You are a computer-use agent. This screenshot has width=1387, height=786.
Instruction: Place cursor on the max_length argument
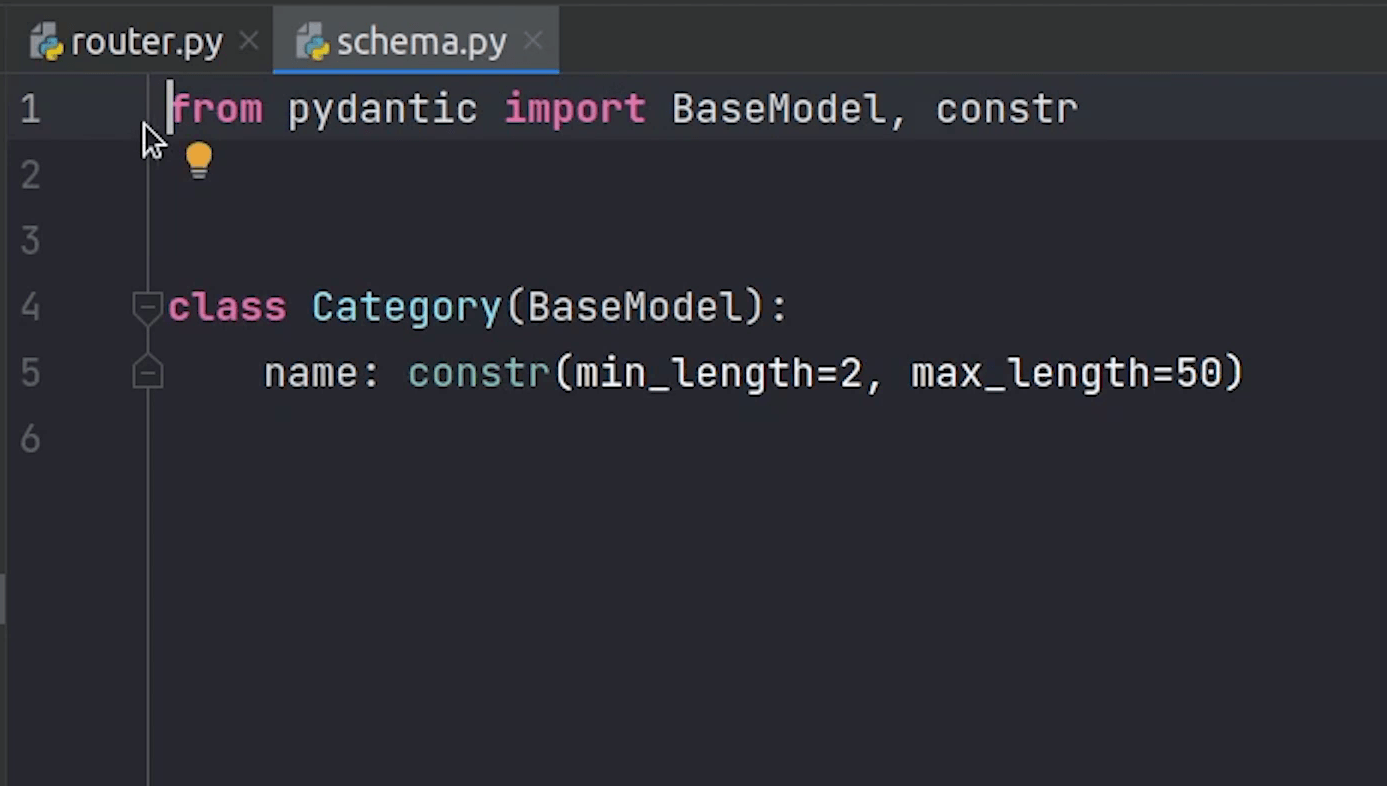(x=1030, y=373)
